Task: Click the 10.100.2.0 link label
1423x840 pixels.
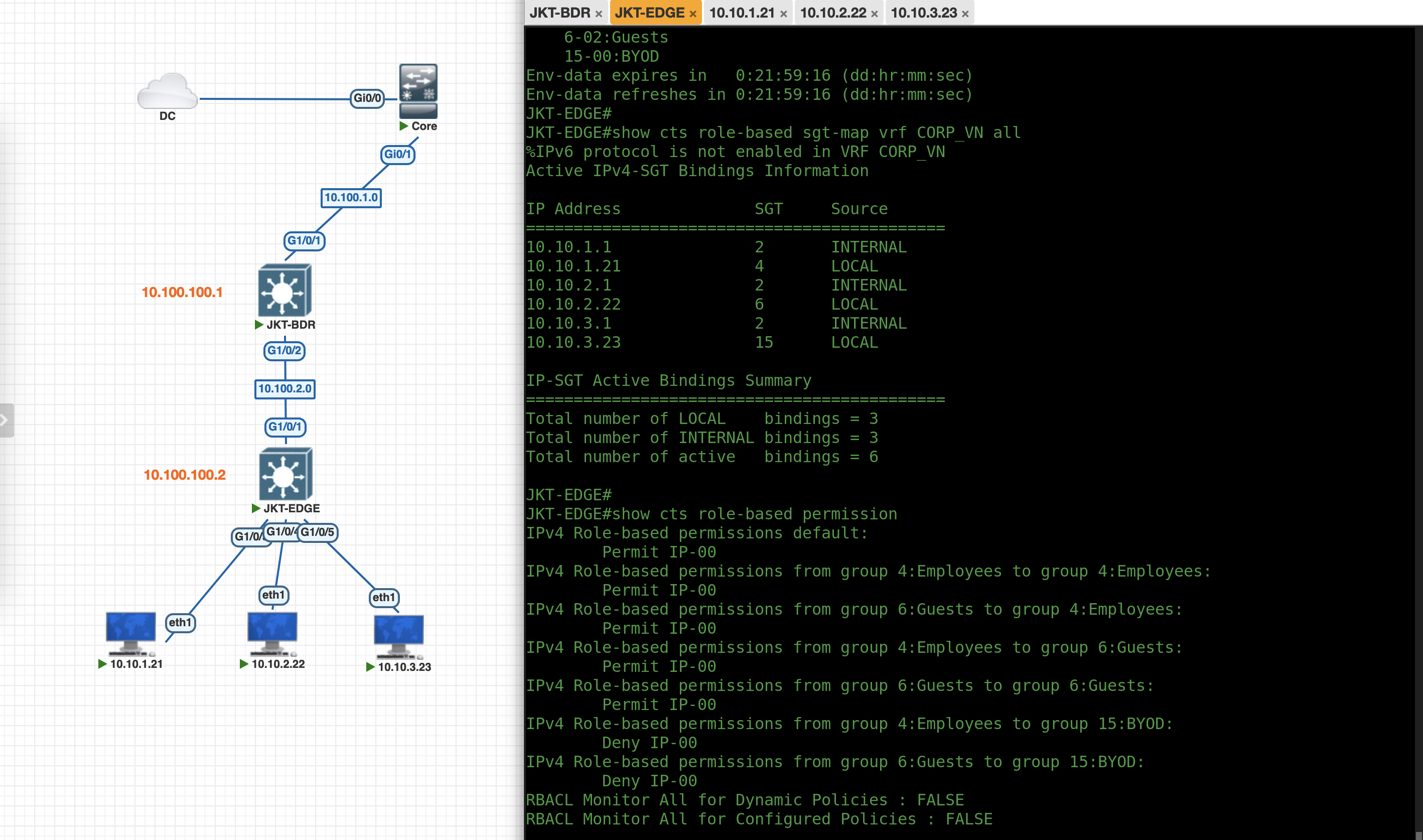Action: coord(284,389)
